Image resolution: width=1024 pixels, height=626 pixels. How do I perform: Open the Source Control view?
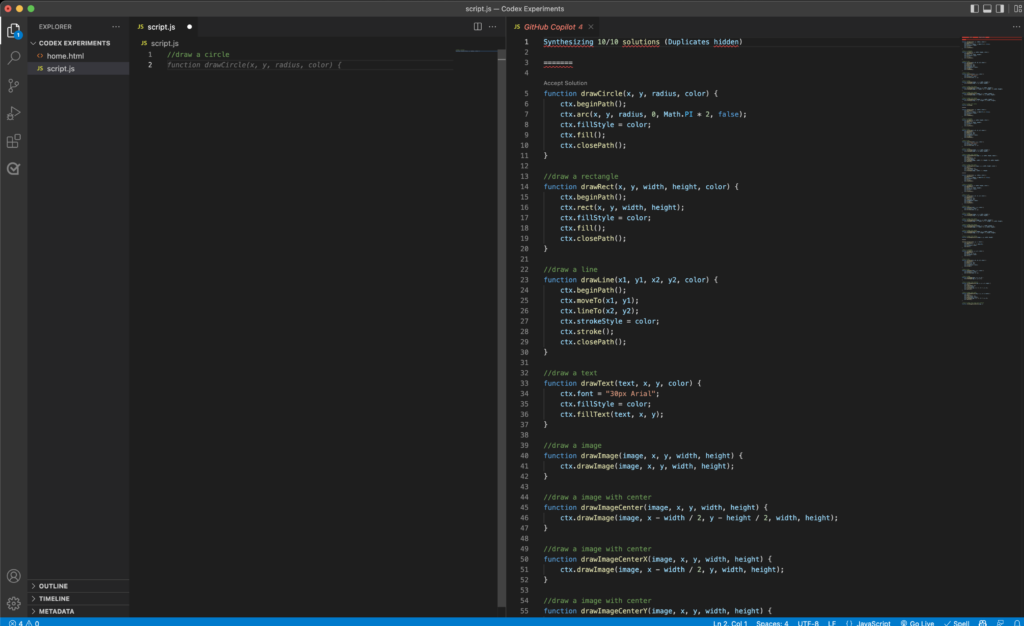pyautogui.click(x=13, y=86)
